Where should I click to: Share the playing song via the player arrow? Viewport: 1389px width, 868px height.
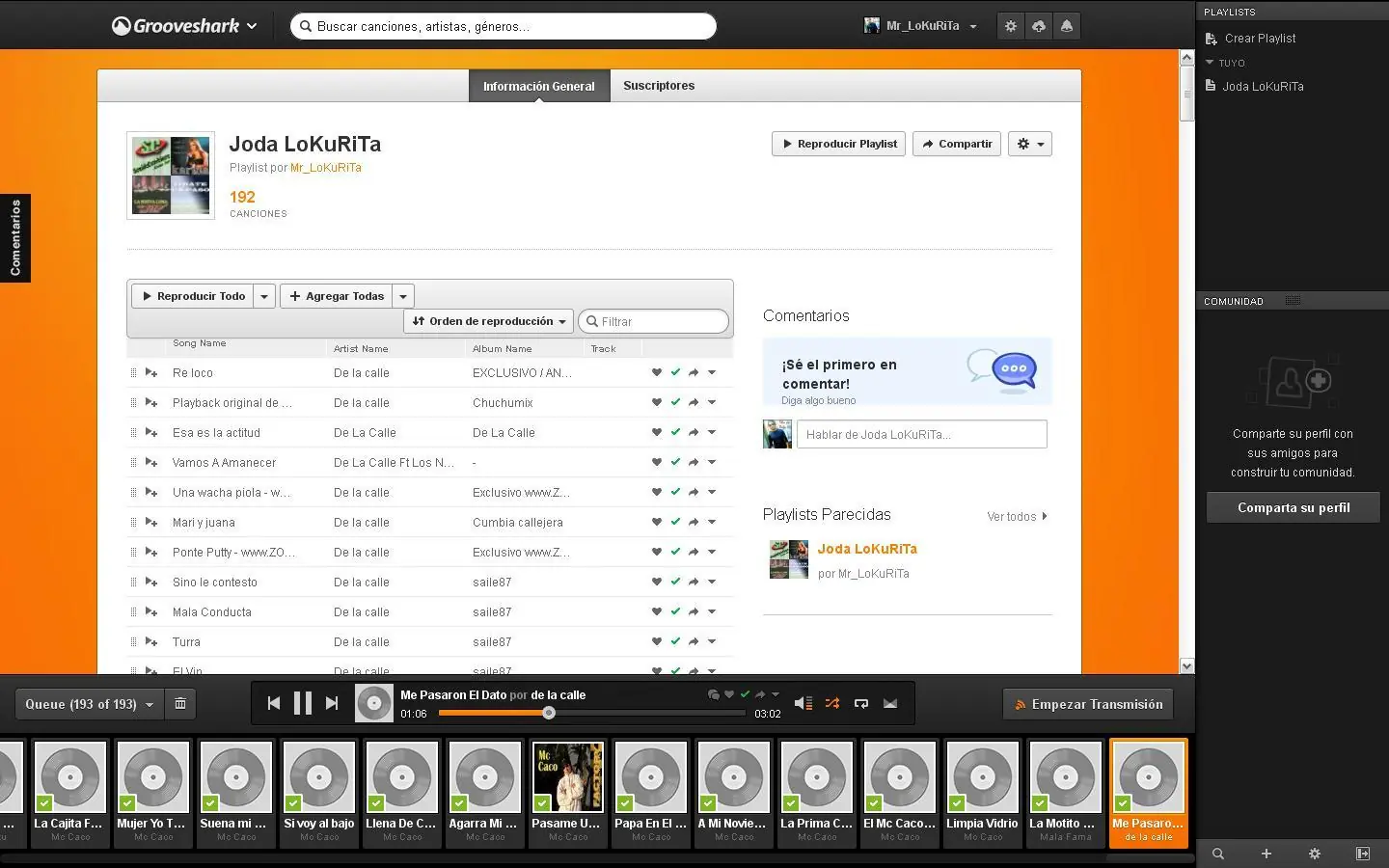tap(760, 694)
